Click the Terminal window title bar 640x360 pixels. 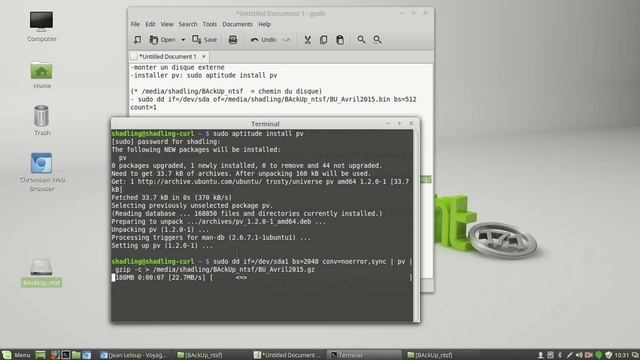pos(265,124)
